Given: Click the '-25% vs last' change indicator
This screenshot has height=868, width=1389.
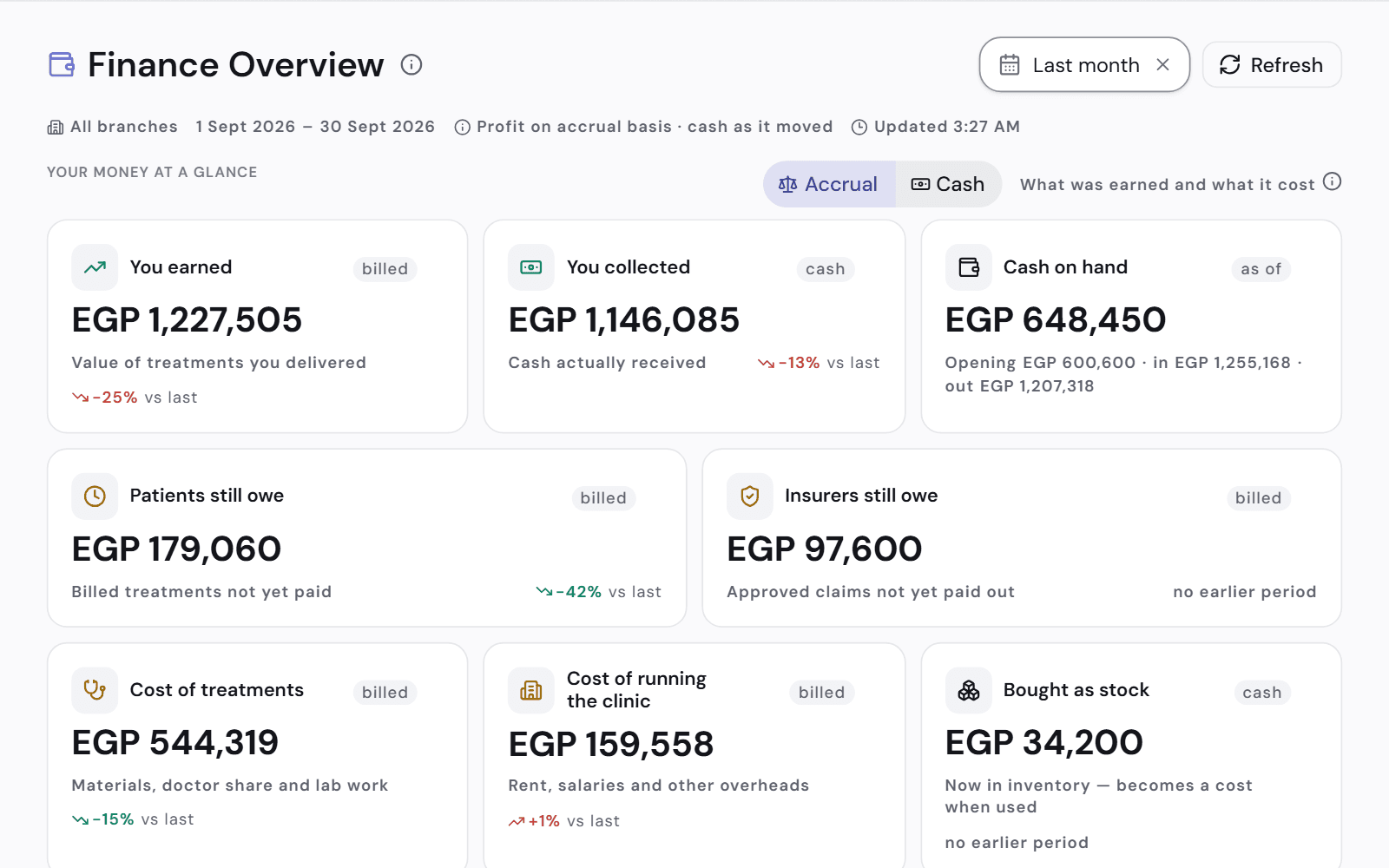Looking at the screenshot, I should point(135,398).
